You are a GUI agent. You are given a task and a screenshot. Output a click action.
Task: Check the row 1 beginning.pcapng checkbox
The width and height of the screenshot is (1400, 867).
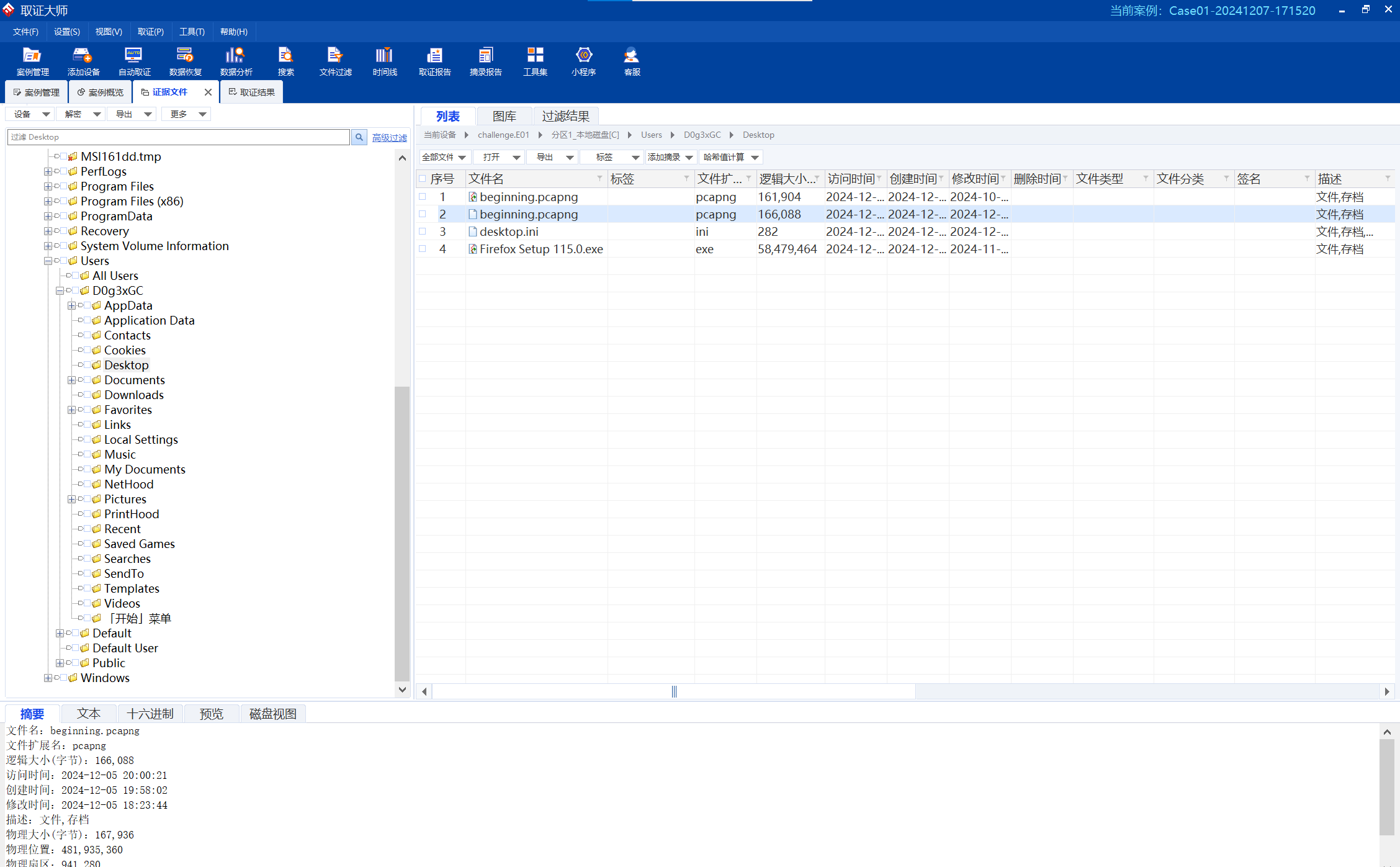[423, 197]
